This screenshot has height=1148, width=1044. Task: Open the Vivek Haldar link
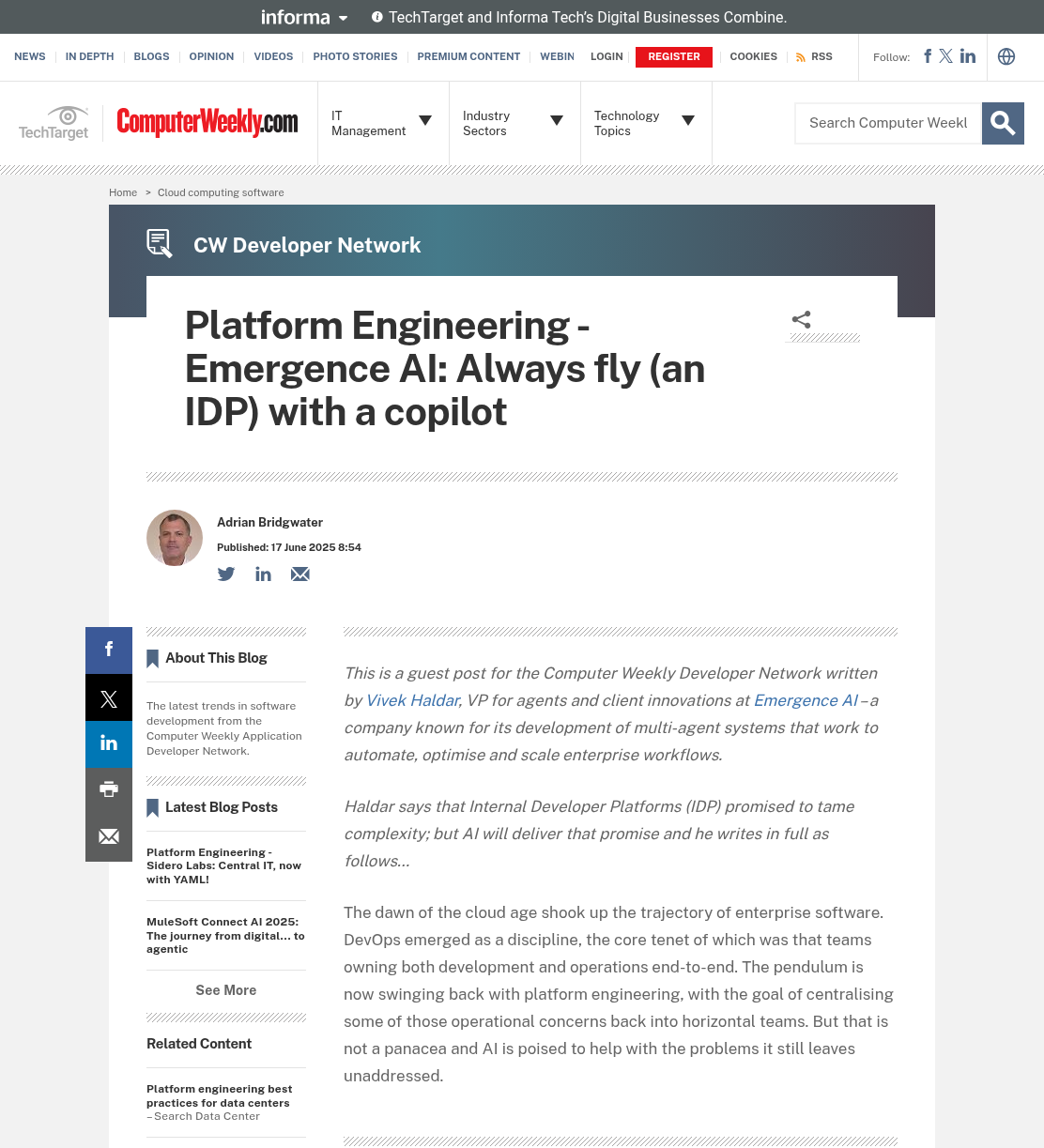pos(412,700)
